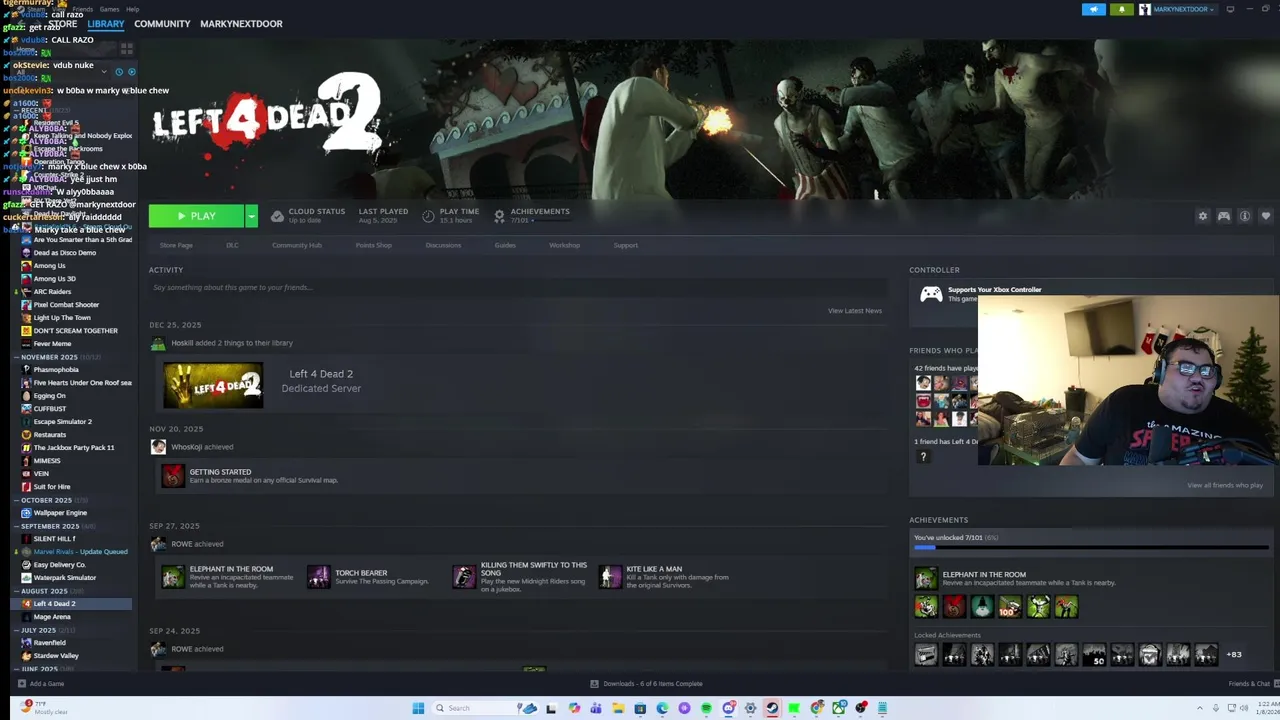
Task: Show hidden system tray icons chevron
Action: [1200, 708]
